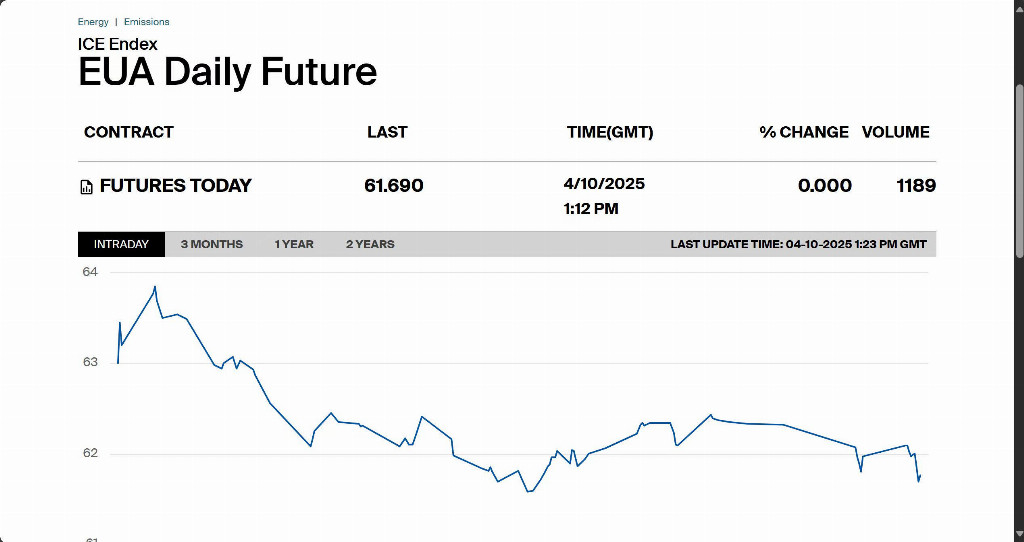Click the CONTRACT column header

pos(129,132)
